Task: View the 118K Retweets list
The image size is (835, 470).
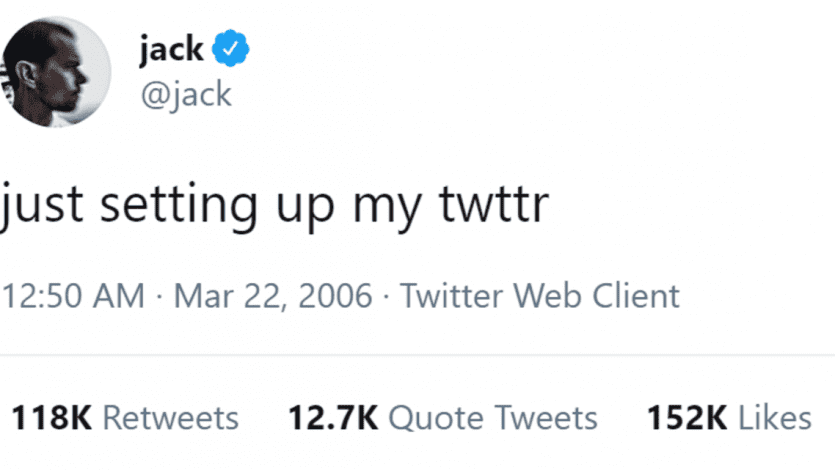Action: point(124,417)
